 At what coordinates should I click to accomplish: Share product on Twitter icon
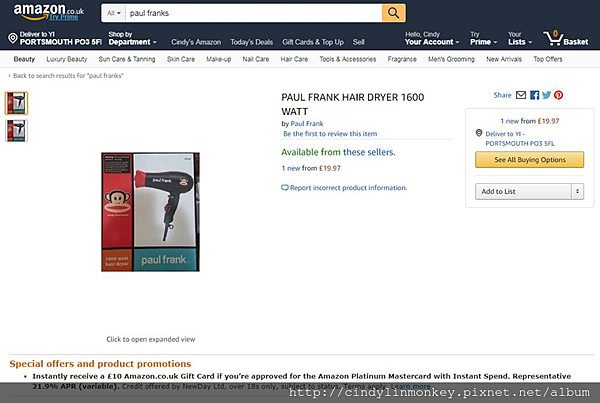pos(546,95)
